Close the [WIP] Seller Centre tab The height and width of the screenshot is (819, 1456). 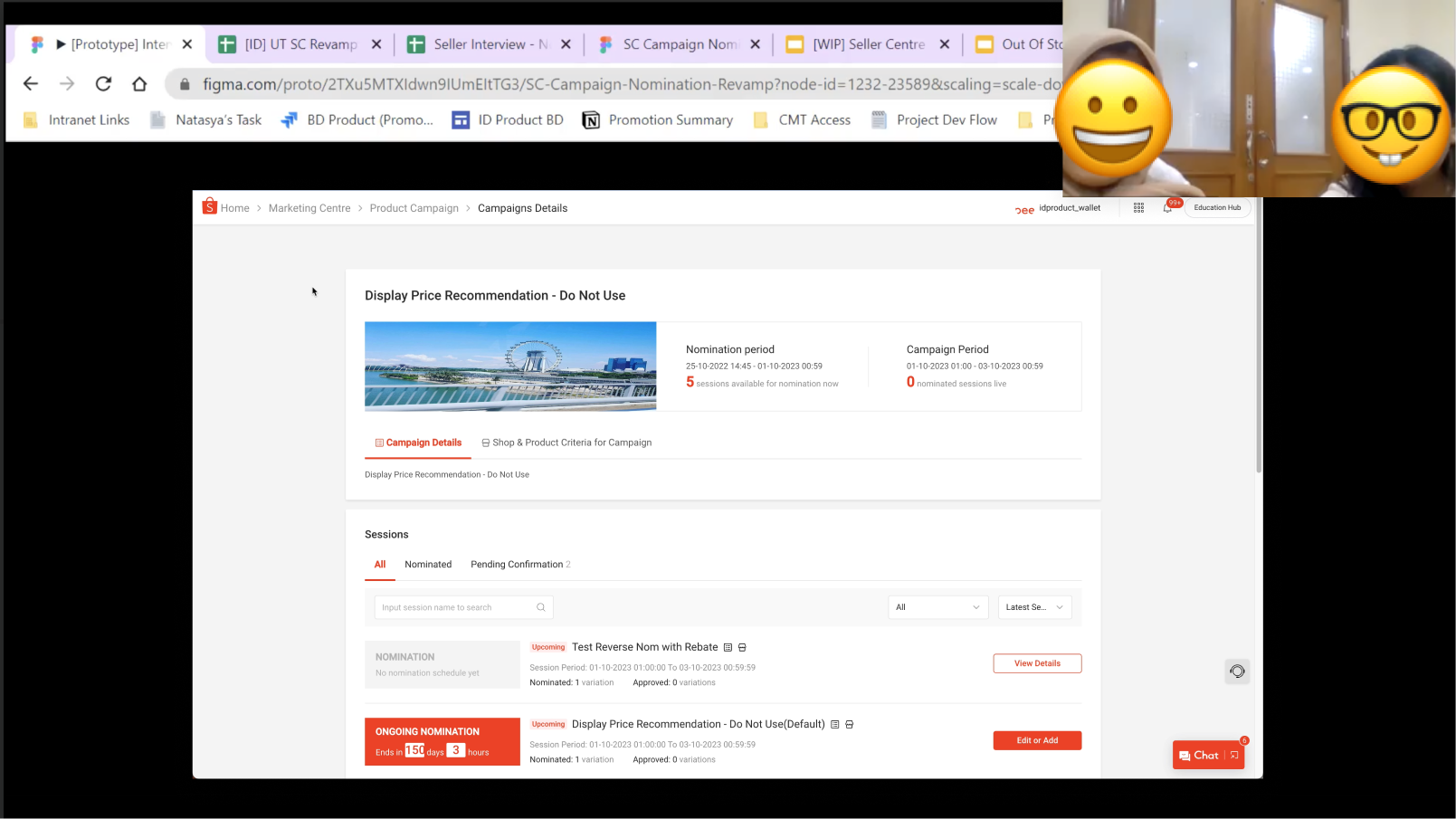945,43
